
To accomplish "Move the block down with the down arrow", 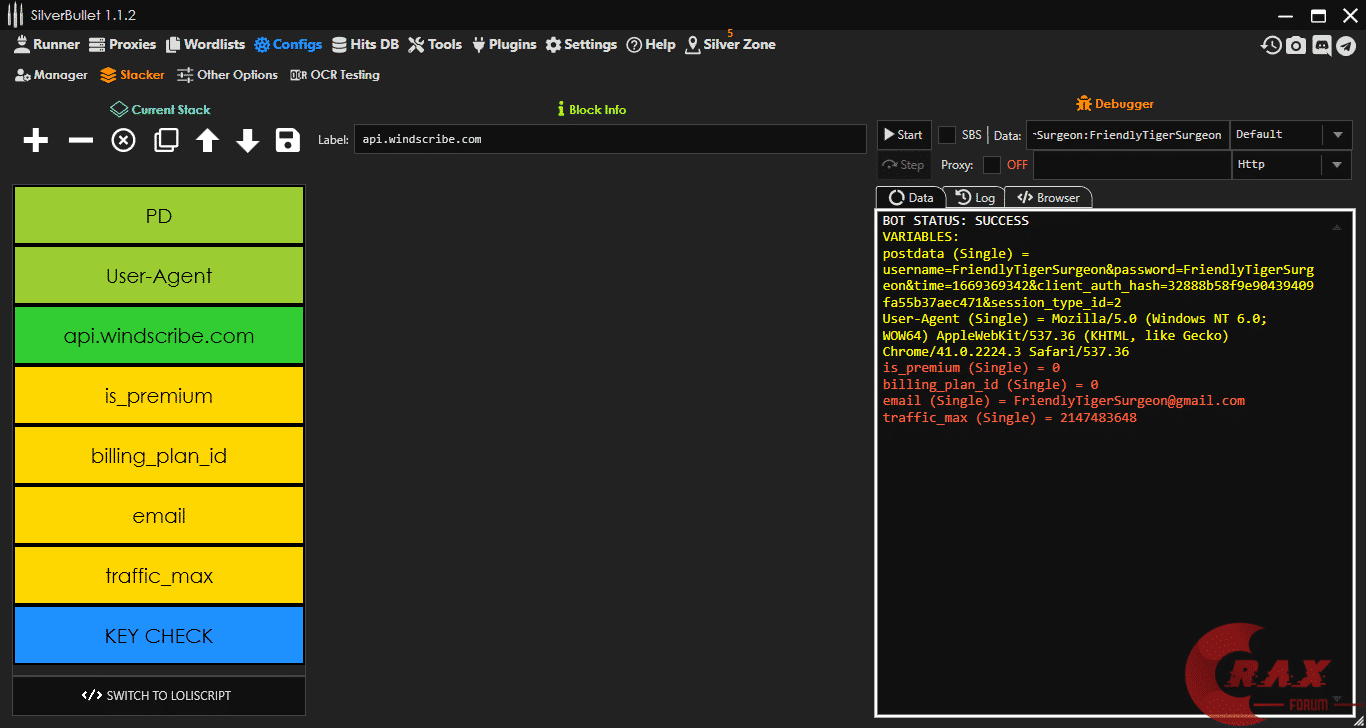I will coord(247,140).
